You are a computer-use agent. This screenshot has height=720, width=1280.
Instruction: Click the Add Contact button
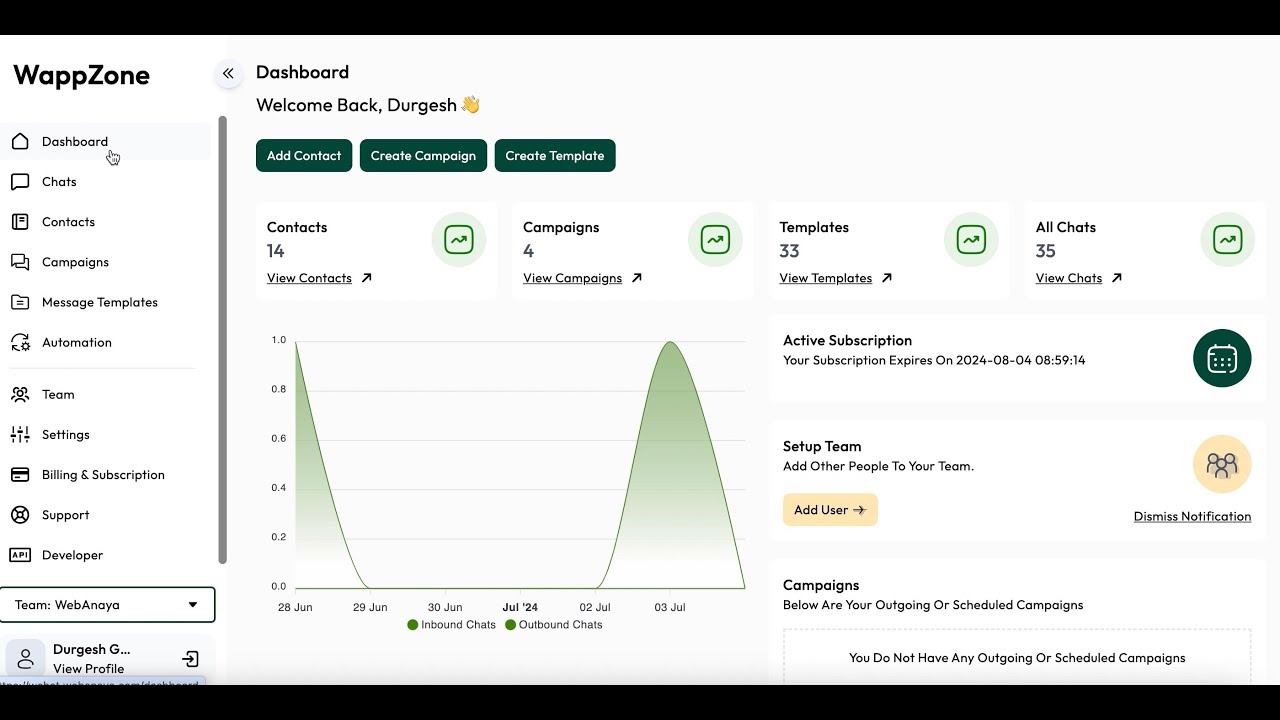click(x=304, y=155)
